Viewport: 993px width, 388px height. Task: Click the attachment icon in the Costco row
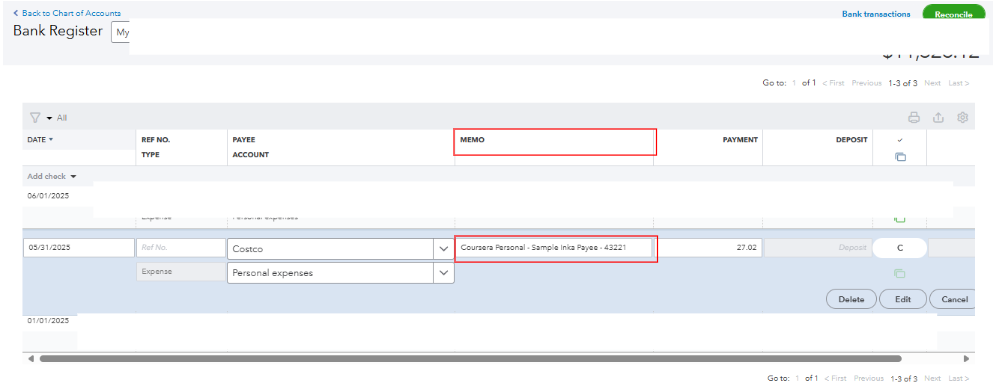(x=899, y=274)
